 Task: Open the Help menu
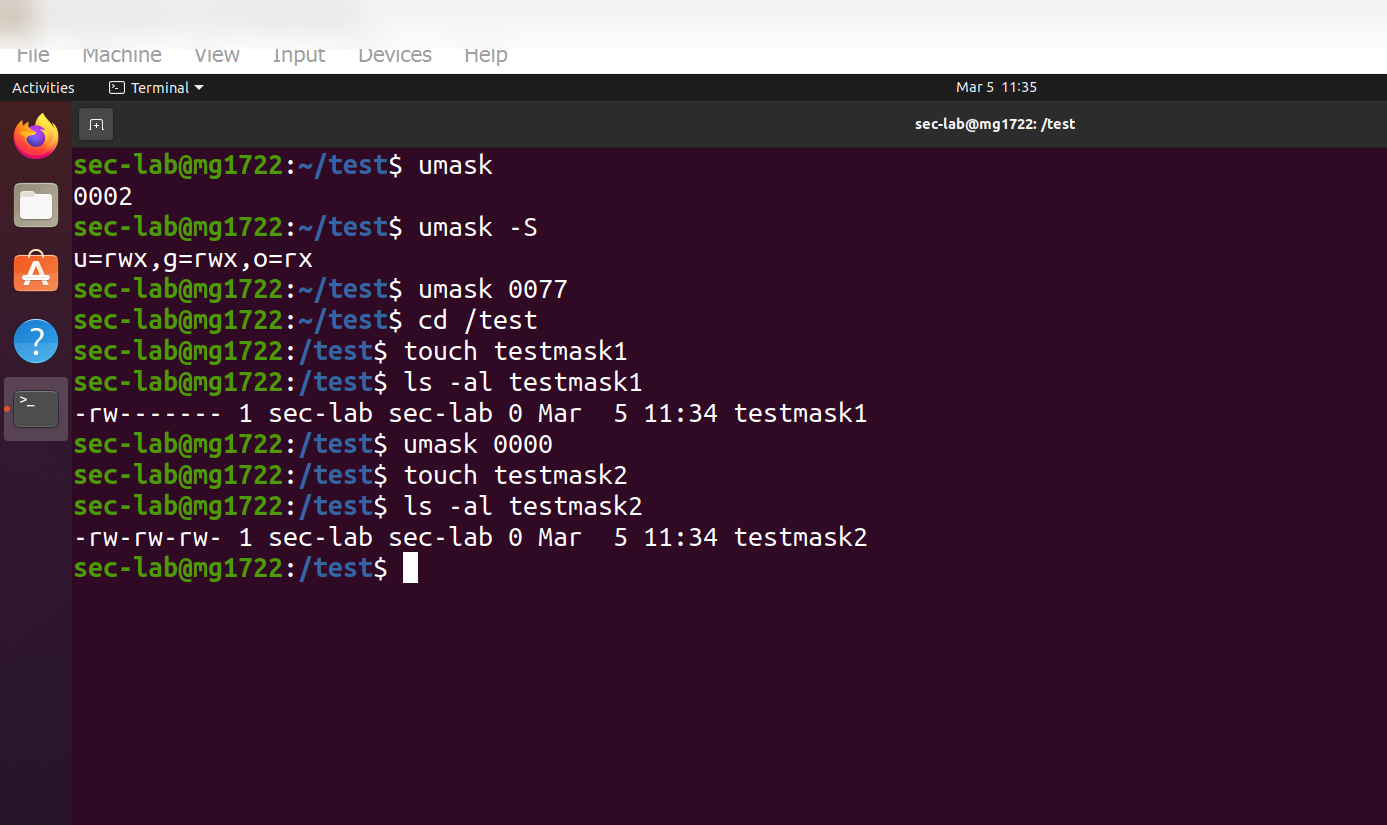tap(486, 55)
